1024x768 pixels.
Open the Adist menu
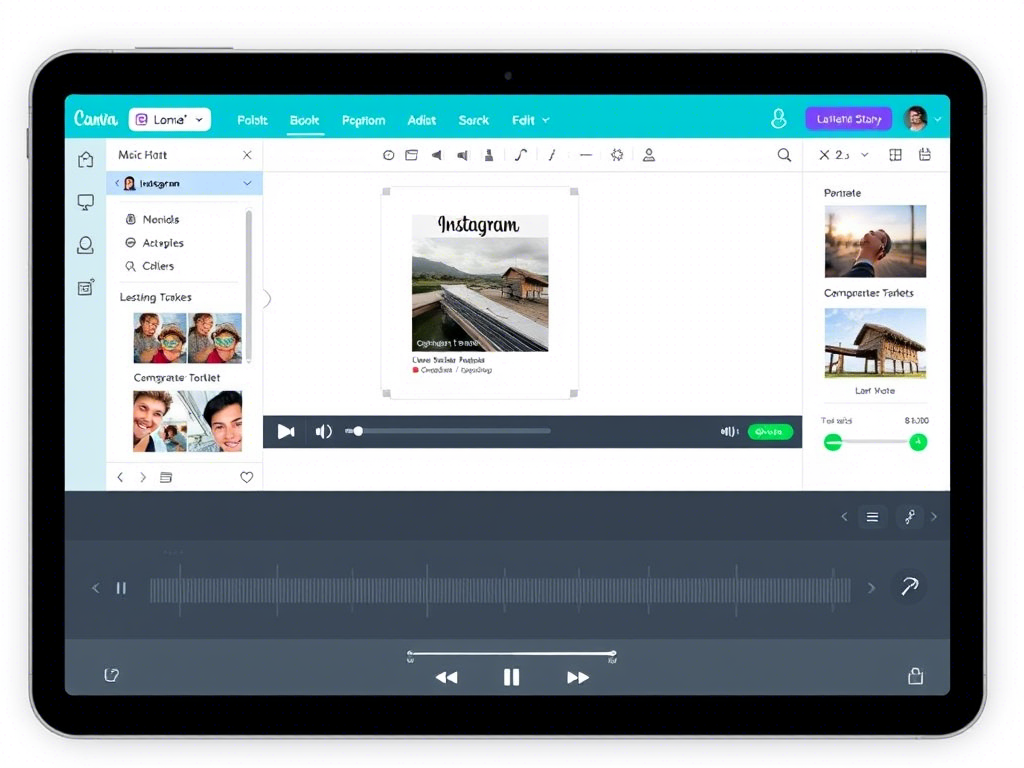(x=421, y=120)
